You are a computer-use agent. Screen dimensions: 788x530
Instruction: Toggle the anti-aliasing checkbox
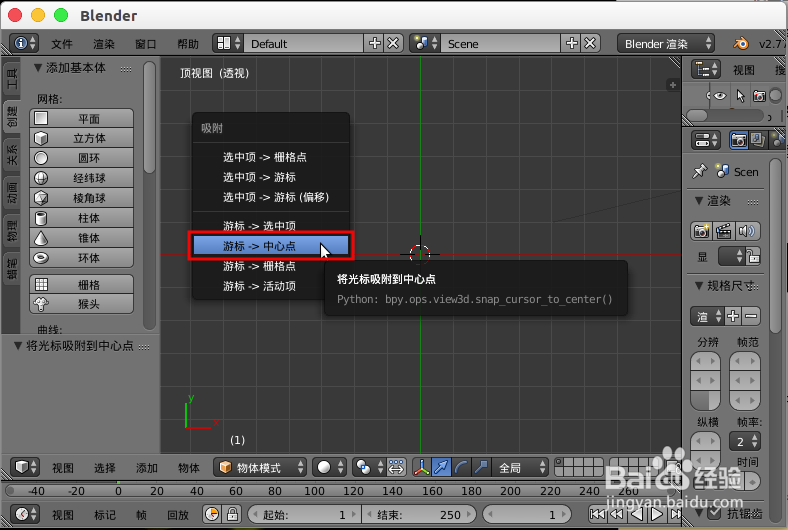click(714, 513)
